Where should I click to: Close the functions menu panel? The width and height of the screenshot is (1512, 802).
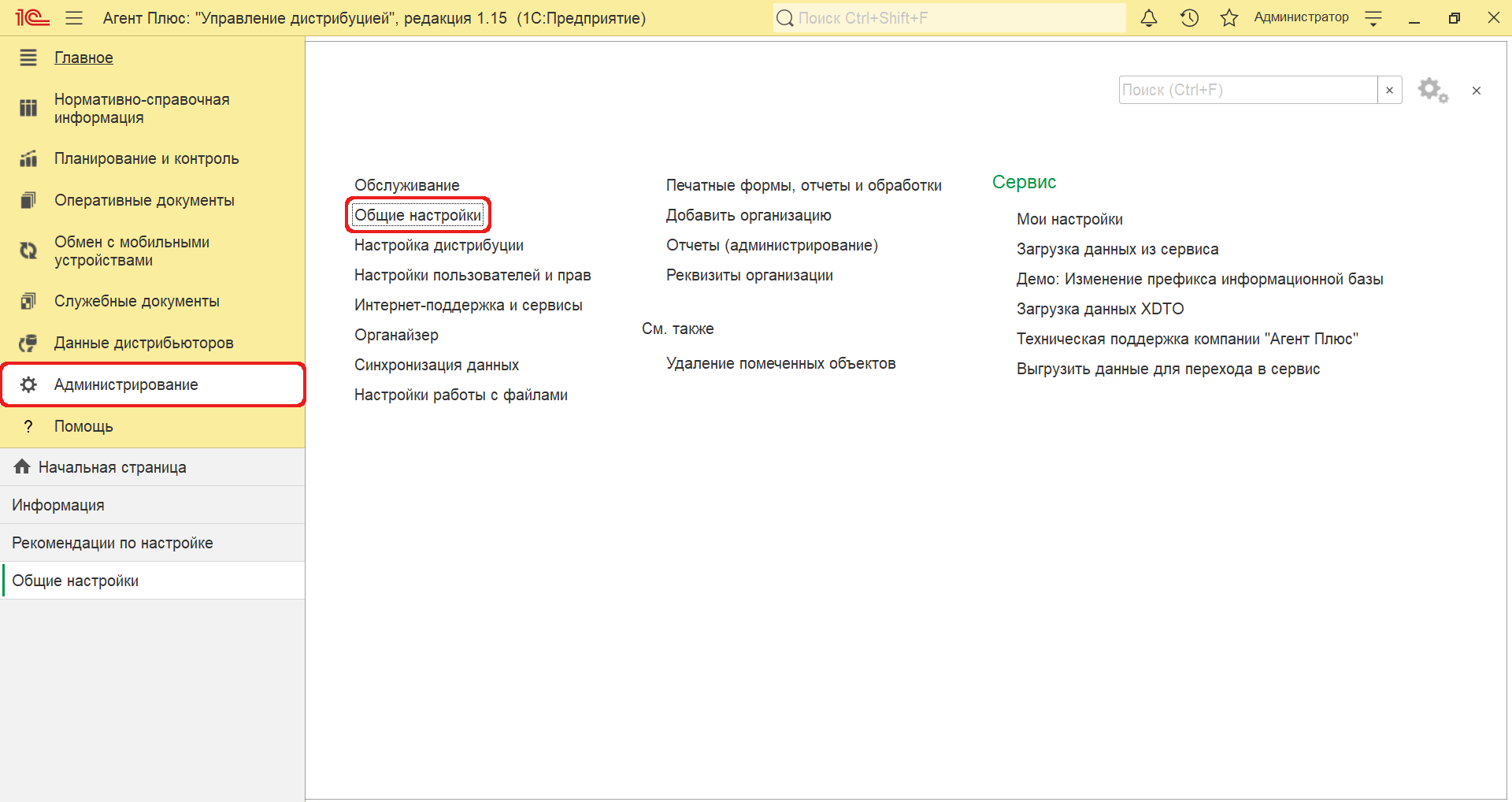[x=1477, y=91]
